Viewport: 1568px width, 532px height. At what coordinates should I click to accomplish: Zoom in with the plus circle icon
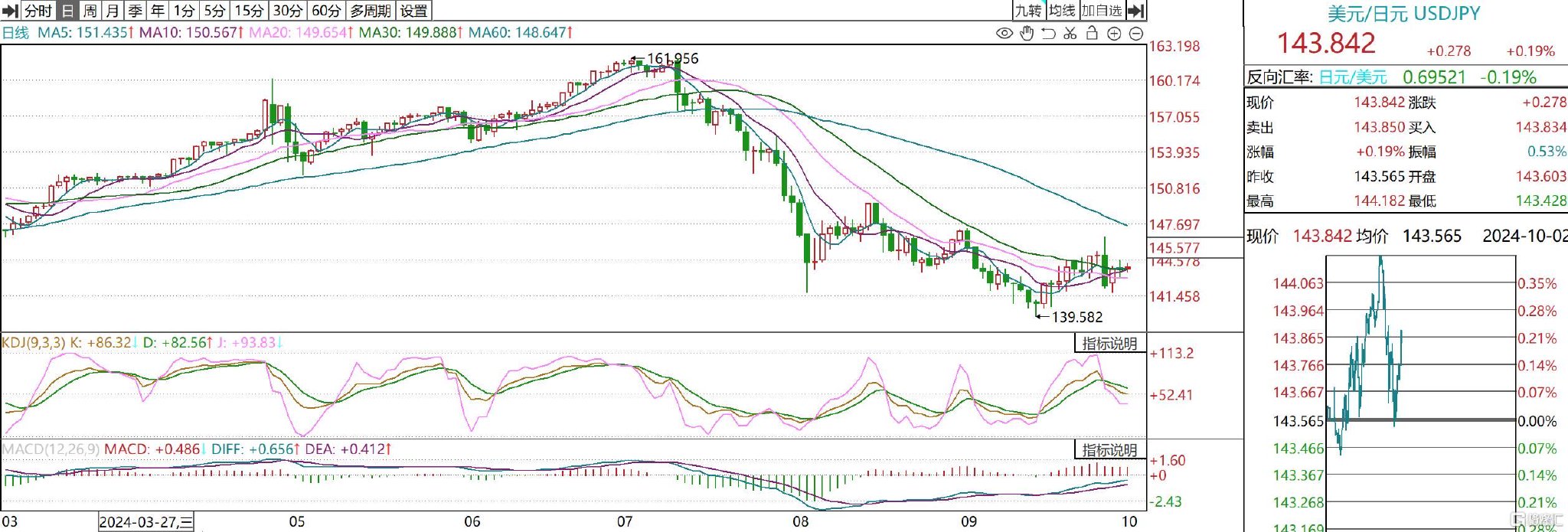[x=1114, y=33]
